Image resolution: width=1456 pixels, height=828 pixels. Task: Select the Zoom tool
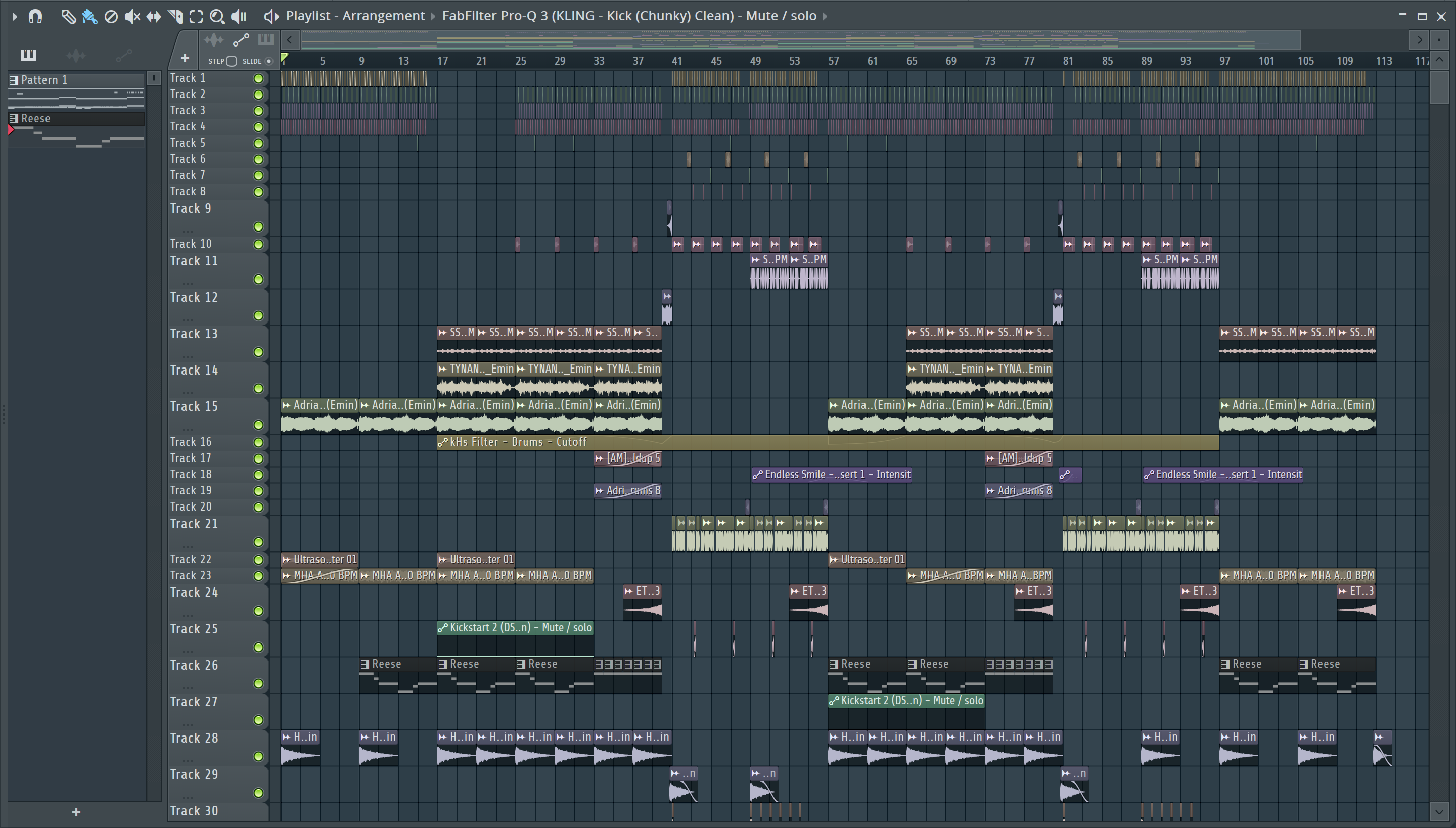pyautogui.click(x=217, y=17)
